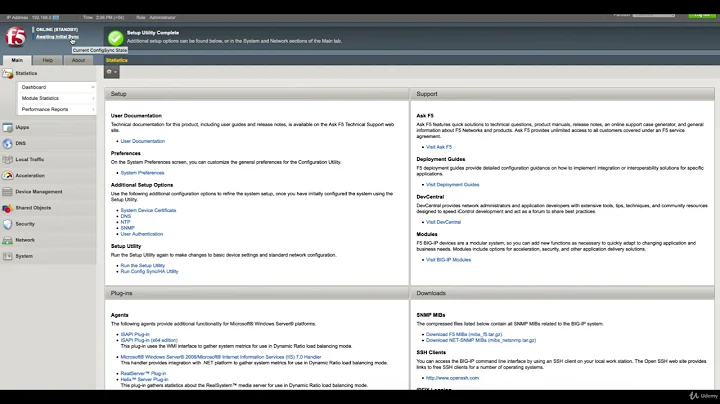720x404 pixels.
Task: Switch to the Help tab
Action: coord(48,60)
